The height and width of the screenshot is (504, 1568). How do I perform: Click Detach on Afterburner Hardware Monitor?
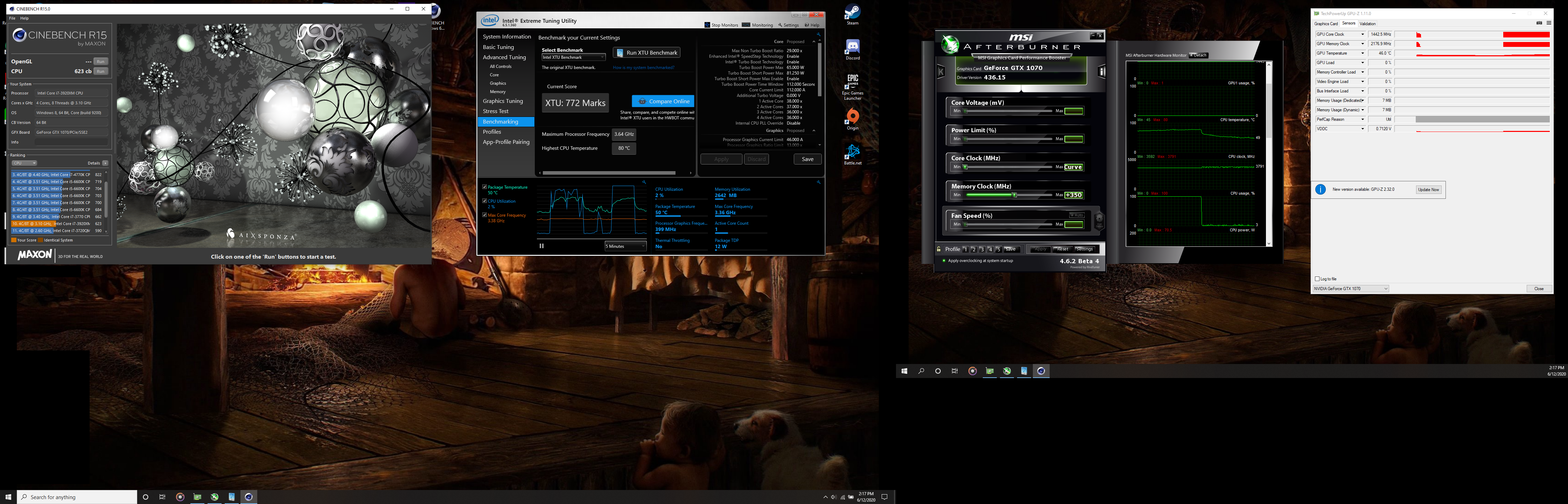(1198, 55)
